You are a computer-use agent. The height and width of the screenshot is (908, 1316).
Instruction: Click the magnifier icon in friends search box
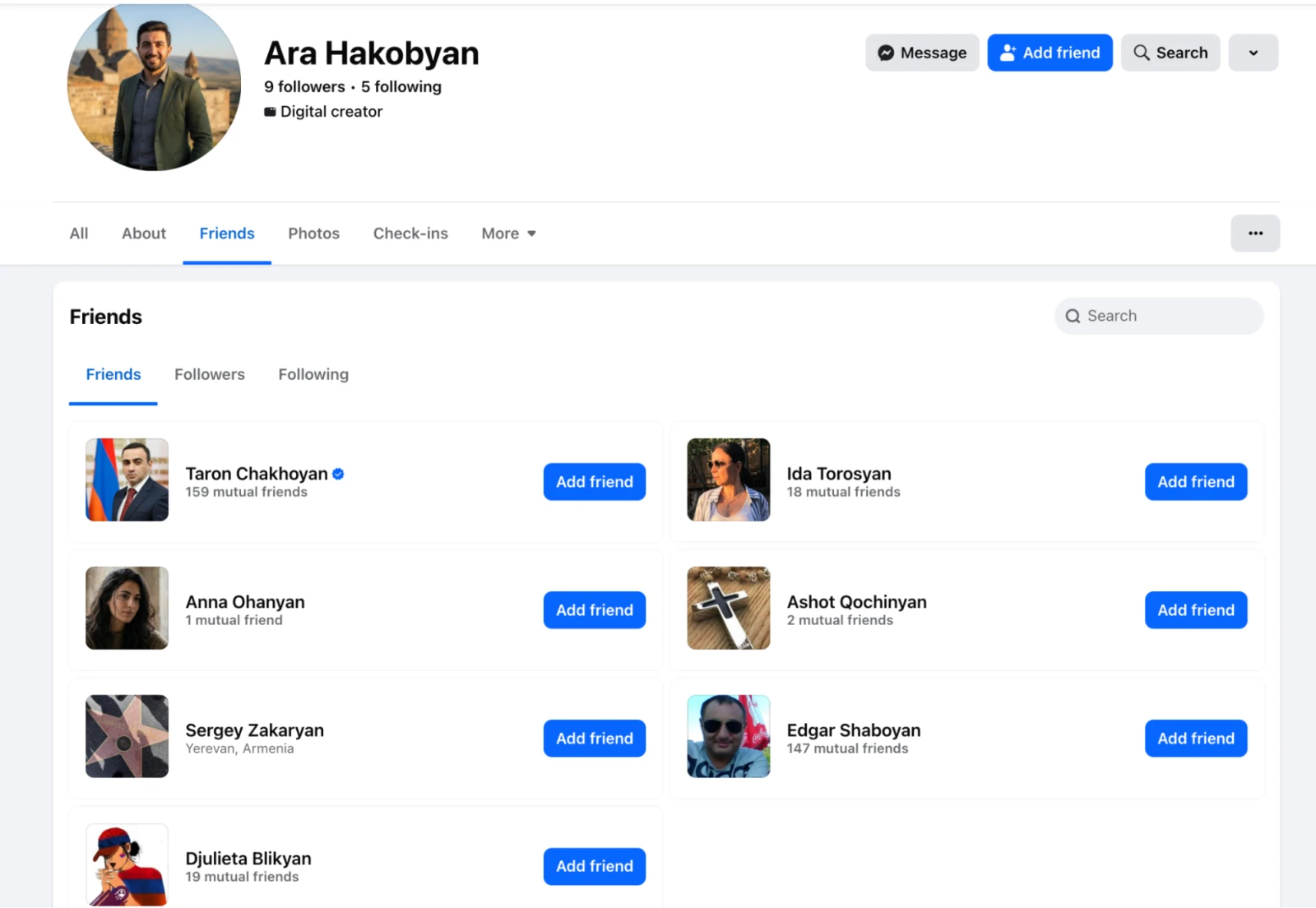pyautogui.click(x=1073, y=316)
